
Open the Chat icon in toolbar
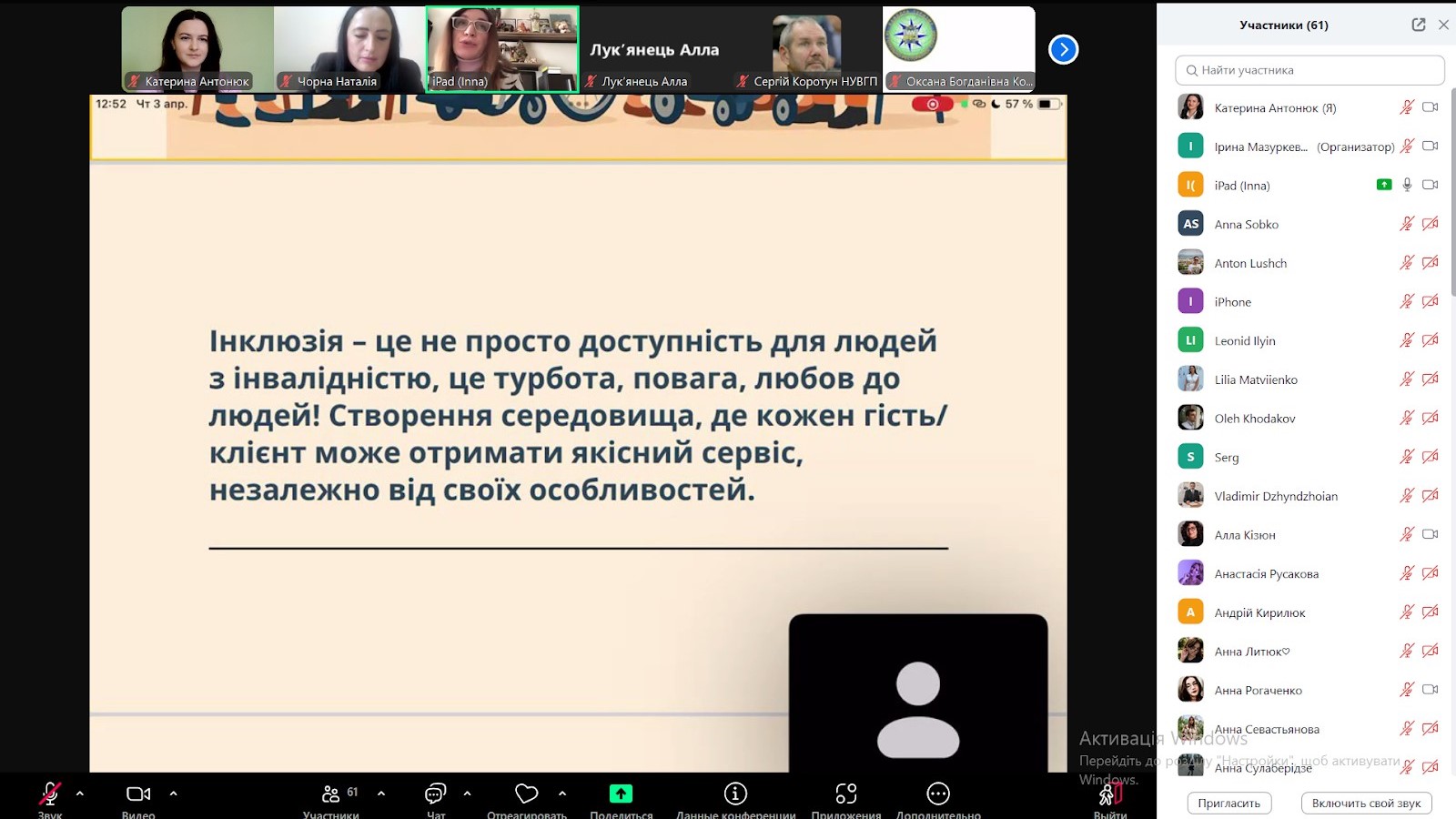tap(436, 794)
